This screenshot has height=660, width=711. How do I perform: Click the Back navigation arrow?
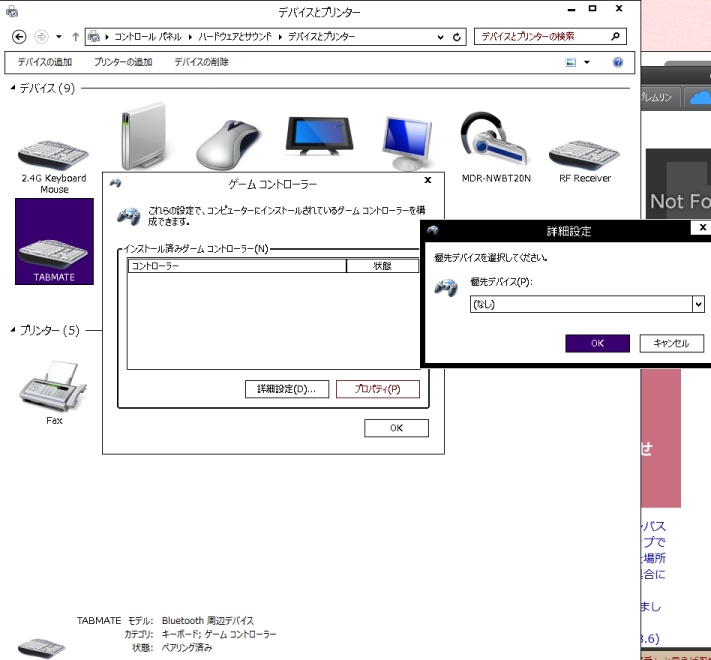coord(19,37)
